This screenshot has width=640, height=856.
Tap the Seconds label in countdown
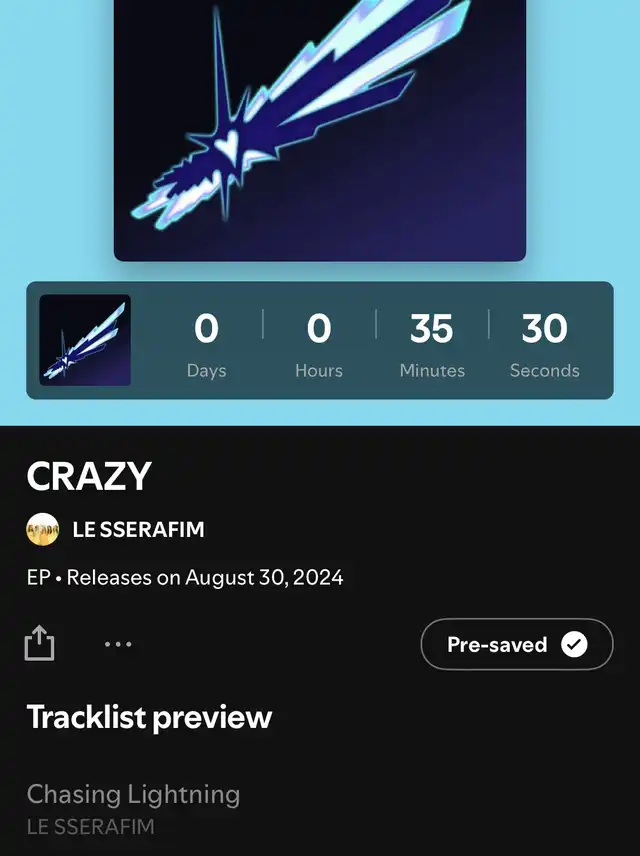pyautogui.click(x=544, y=371)
